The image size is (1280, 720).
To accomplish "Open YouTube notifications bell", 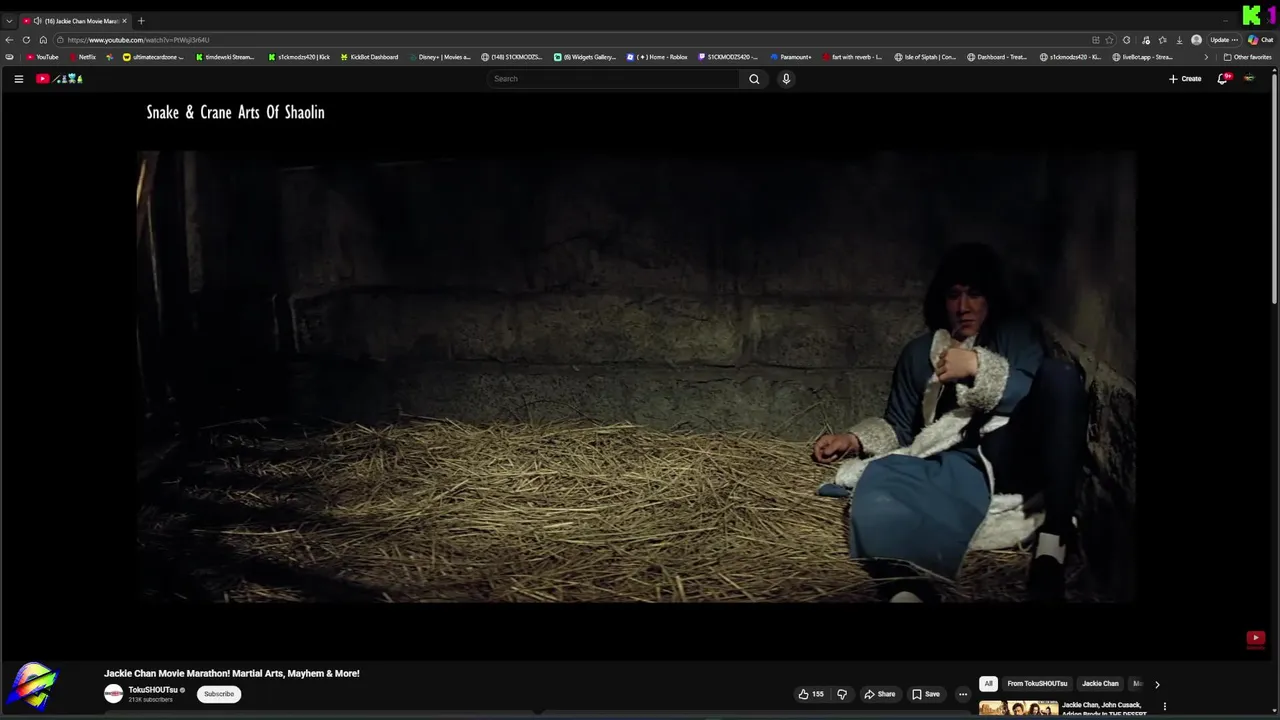I will (1222, 79).
